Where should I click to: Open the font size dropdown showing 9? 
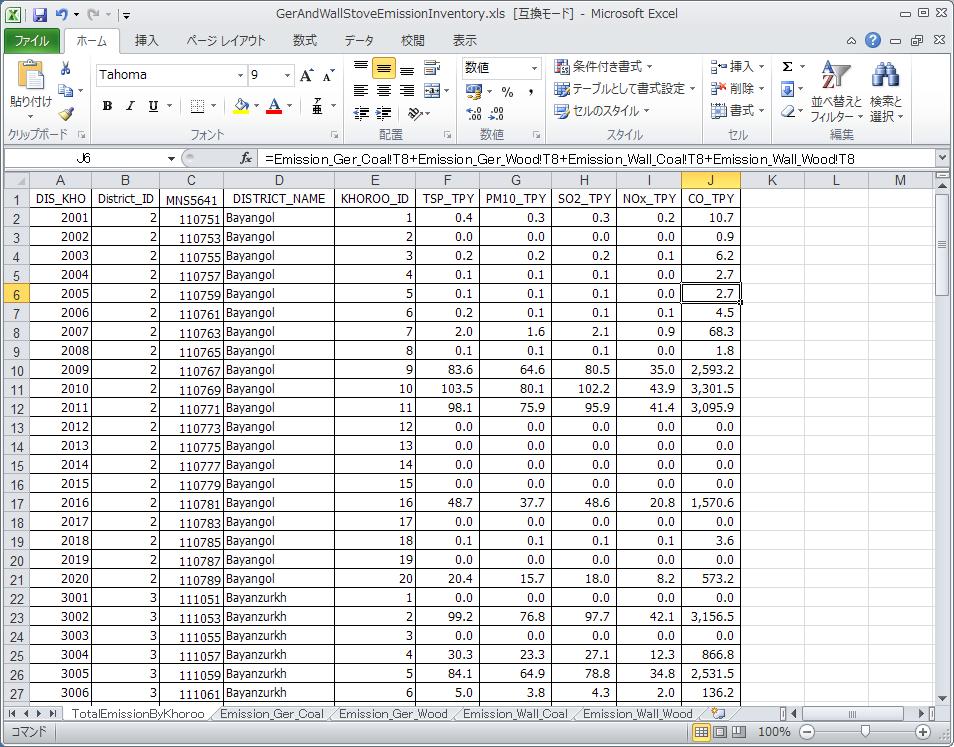coord(287,75)
